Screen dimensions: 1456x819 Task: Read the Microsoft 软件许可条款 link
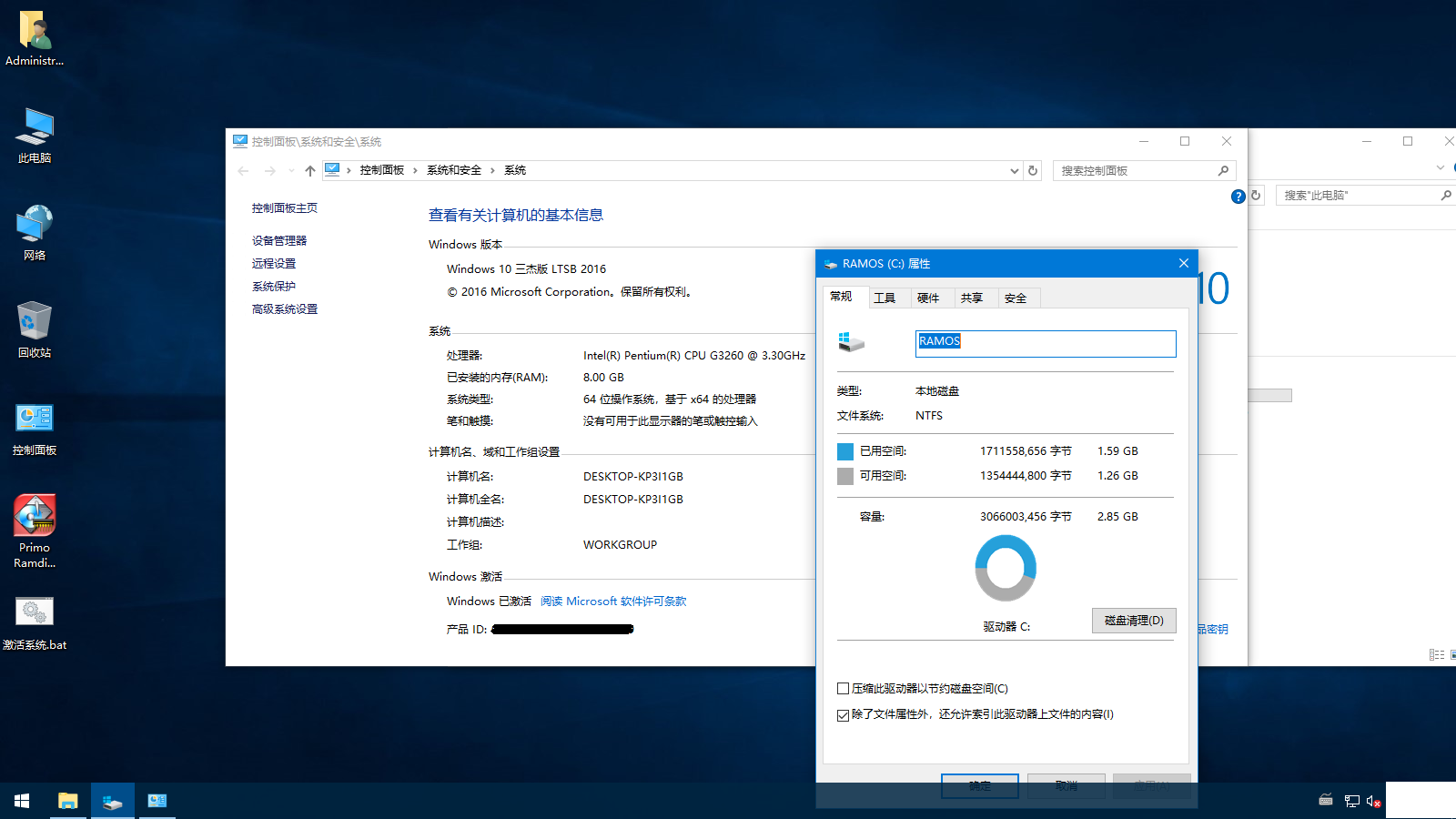(613, 602)
